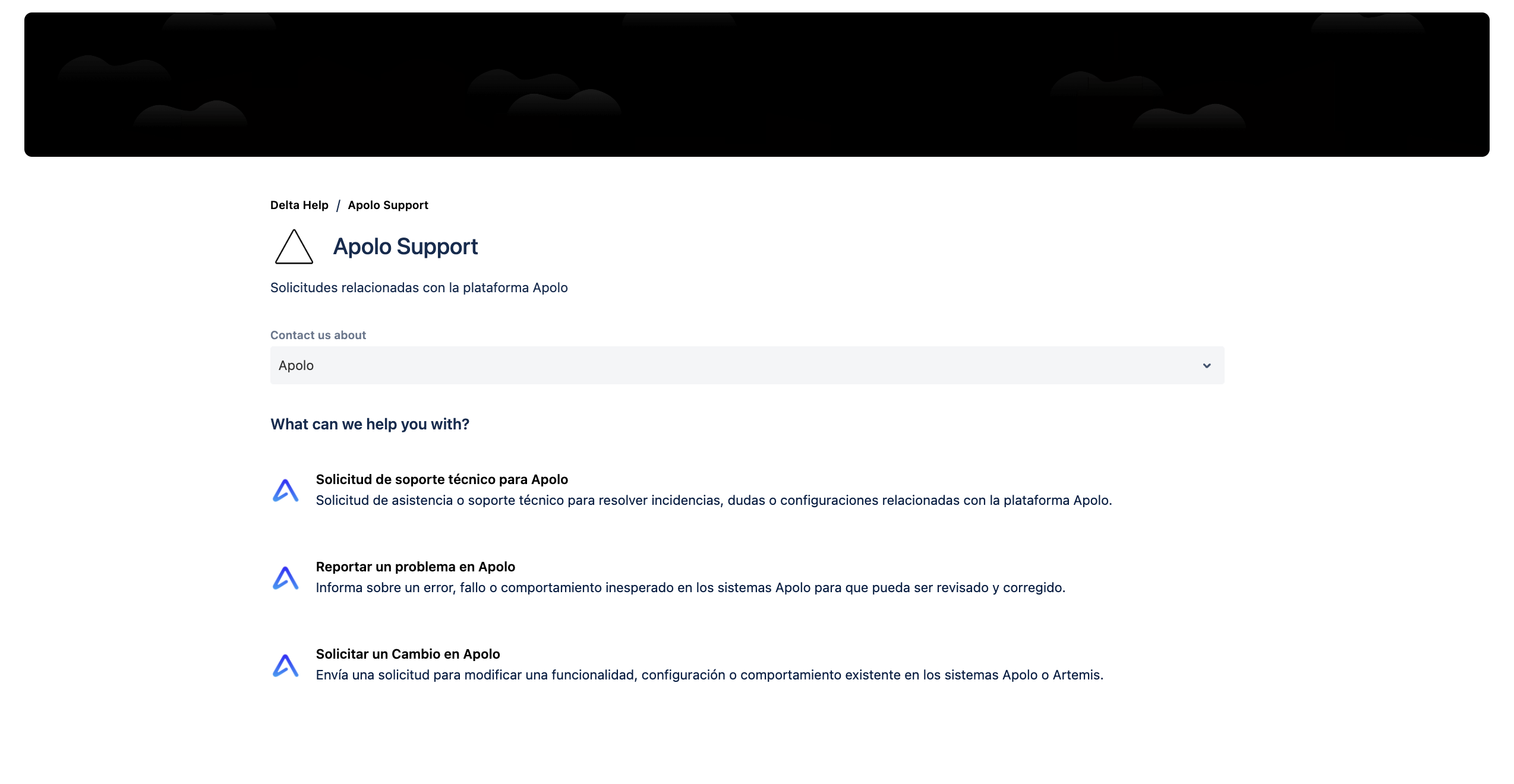Viewport: 1514px width, 784px height.
Task: Click the icon beside Reportar un problema
Action: click(x=286, y=577)
